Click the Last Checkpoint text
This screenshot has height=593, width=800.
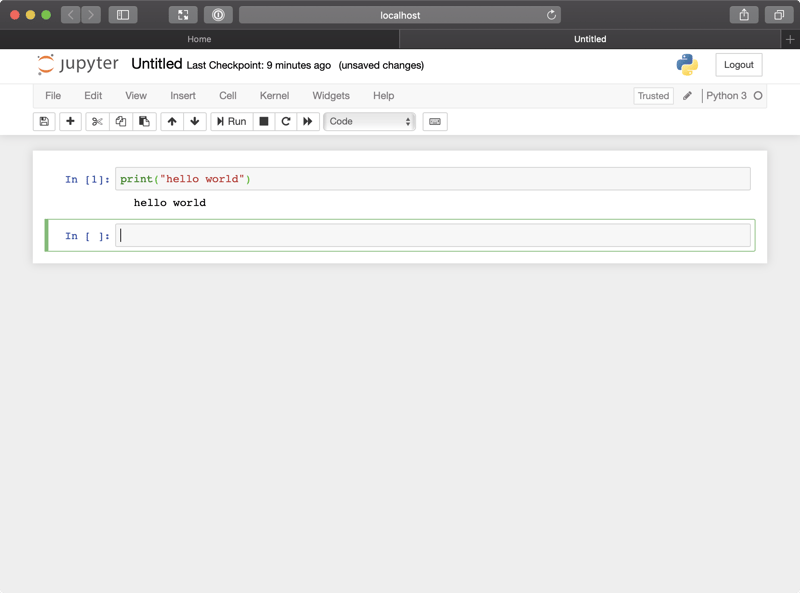tap(258, 65)
